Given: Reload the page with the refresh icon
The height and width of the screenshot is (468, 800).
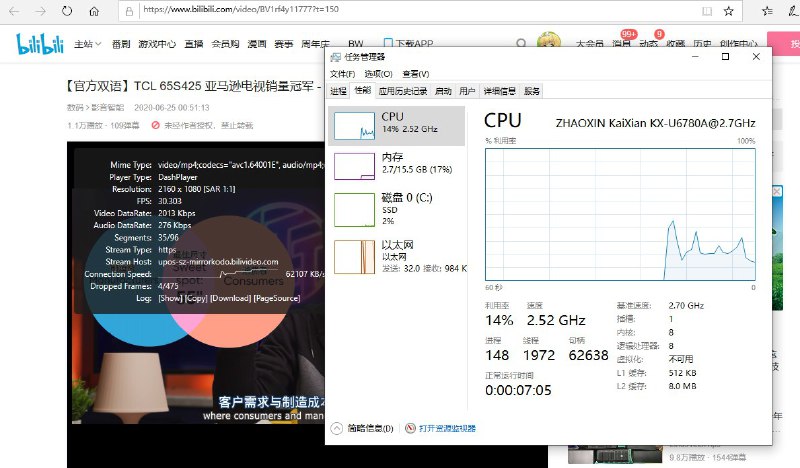Looking at the screenshot, I should coord(67,11).
